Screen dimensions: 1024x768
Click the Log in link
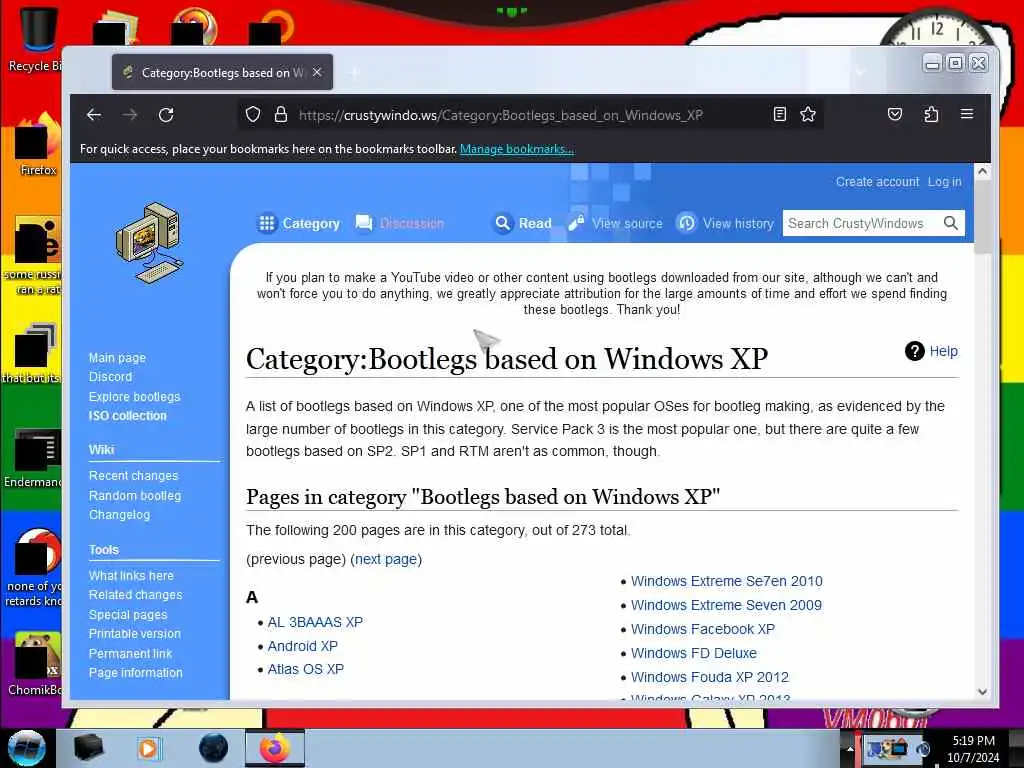pyautogui.click(x=944, y=182)
